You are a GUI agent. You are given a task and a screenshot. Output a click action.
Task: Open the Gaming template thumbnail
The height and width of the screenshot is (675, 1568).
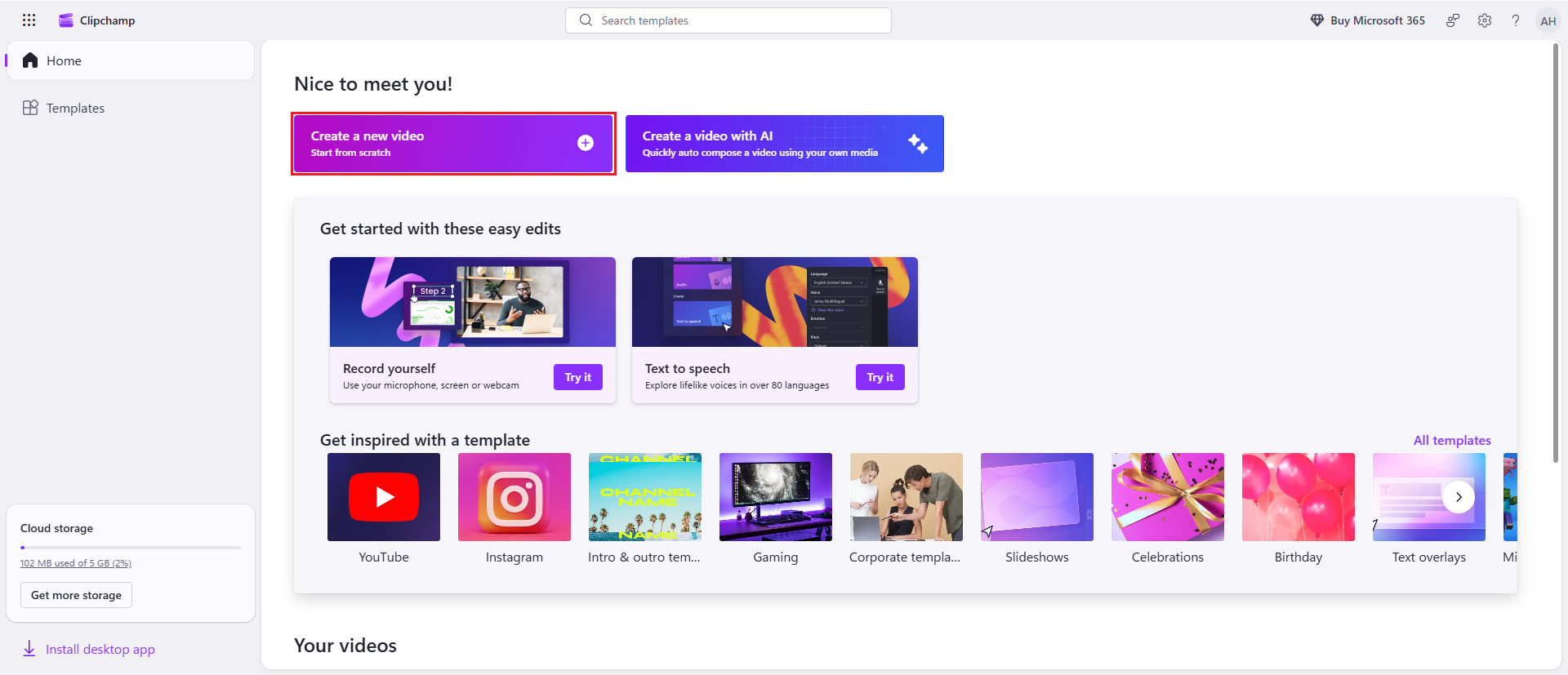click(x=776, y=497)
